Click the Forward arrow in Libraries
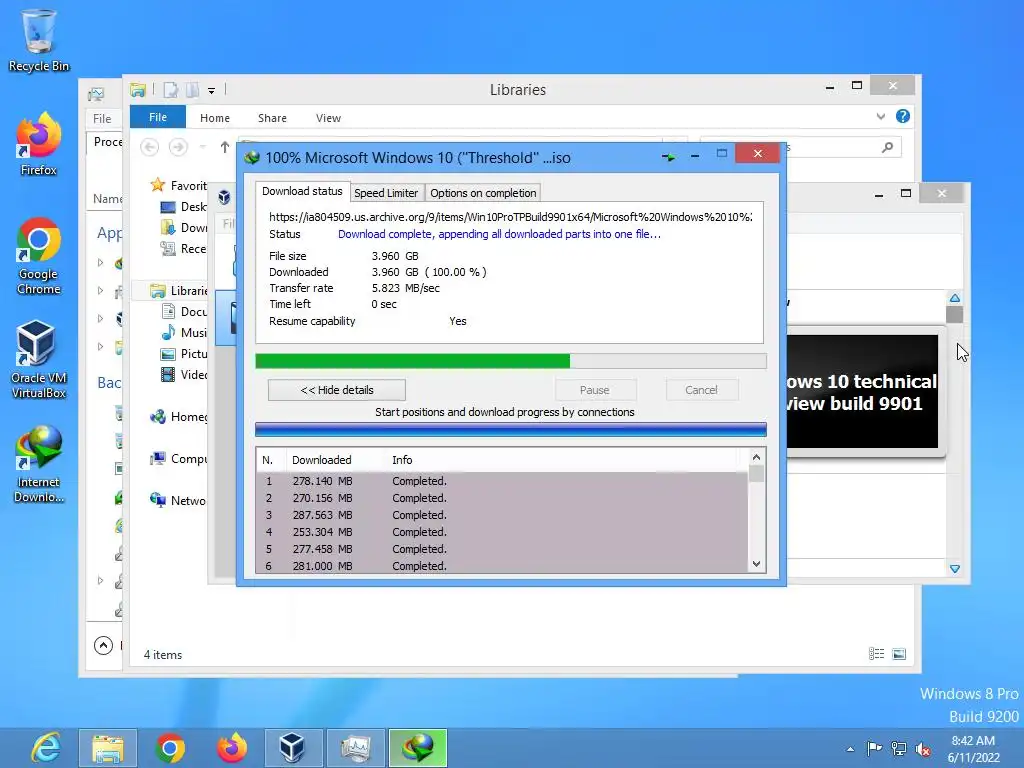 178,147
